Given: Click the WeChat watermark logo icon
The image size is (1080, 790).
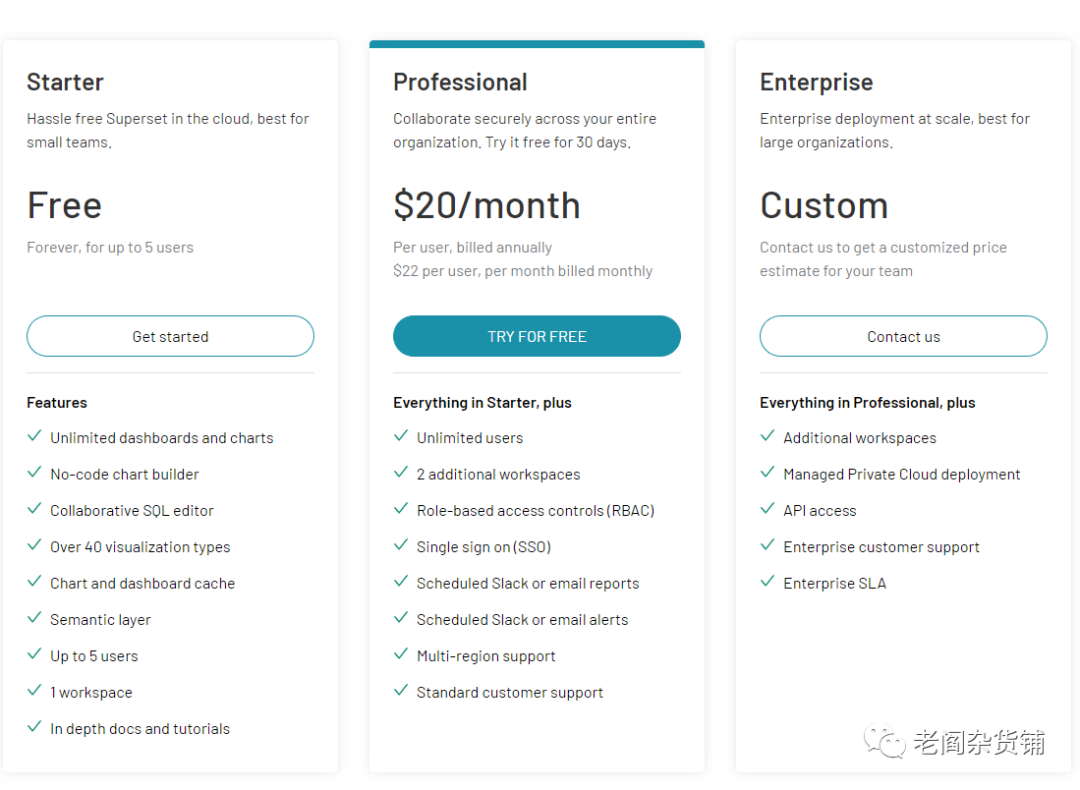Looking at the screenshot, I should 885,742.
